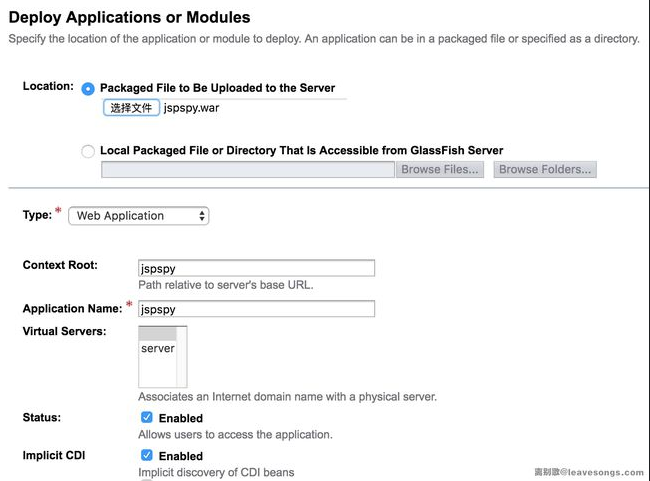Select 'server' in the Virtual Servers list
Viewport: 650px width, 481px height.
click(157, 349)
